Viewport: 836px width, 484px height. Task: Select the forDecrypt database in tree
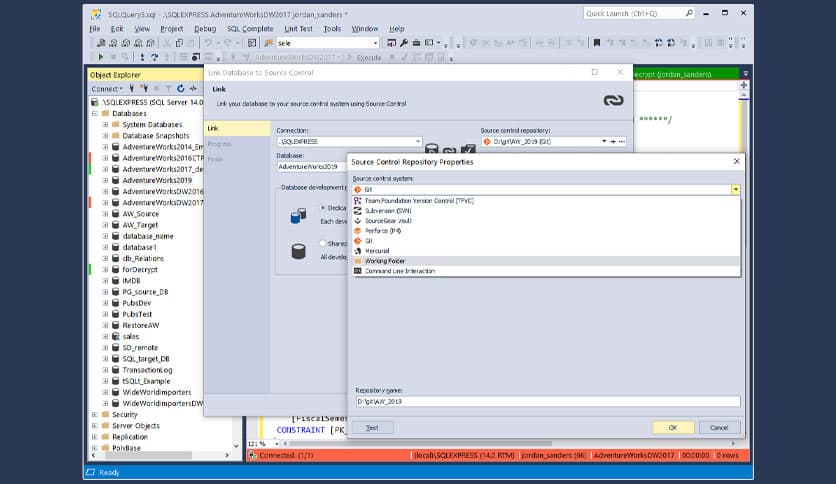tap(140, 270)
